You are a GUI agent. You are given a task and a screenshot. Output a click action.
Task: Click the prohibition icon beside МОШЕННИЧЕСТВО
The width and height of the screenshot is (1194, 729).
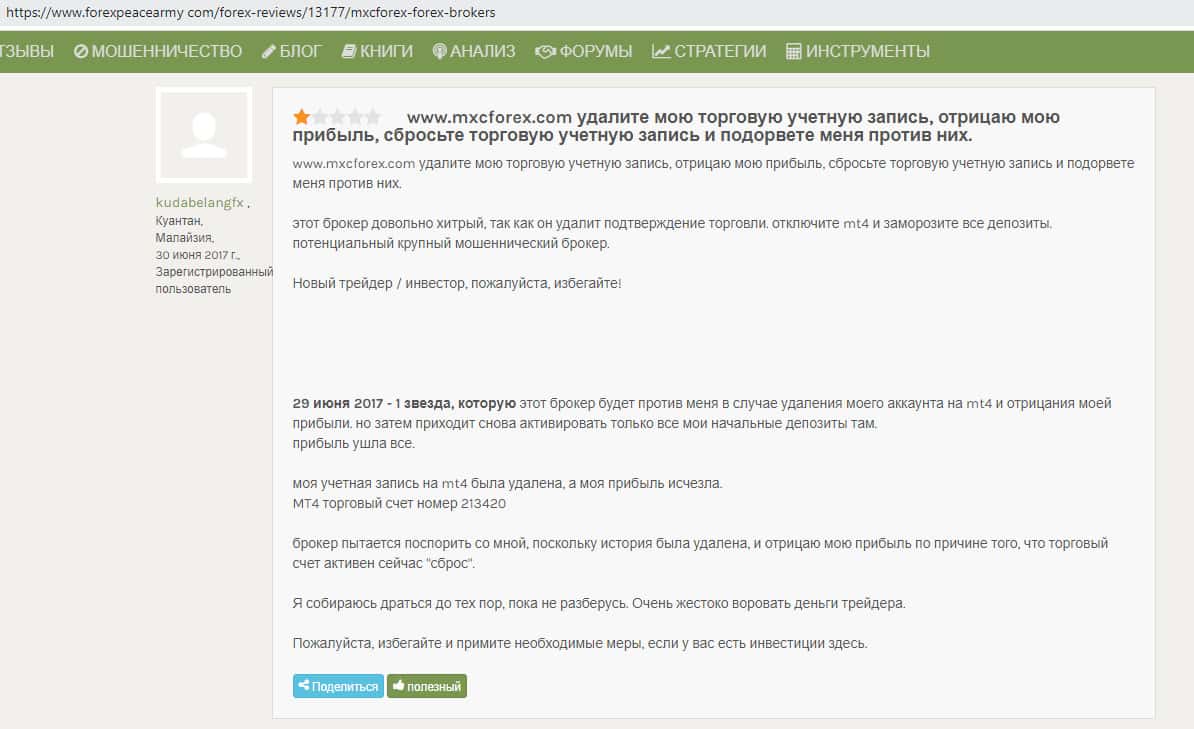click(x=81, y=51)
